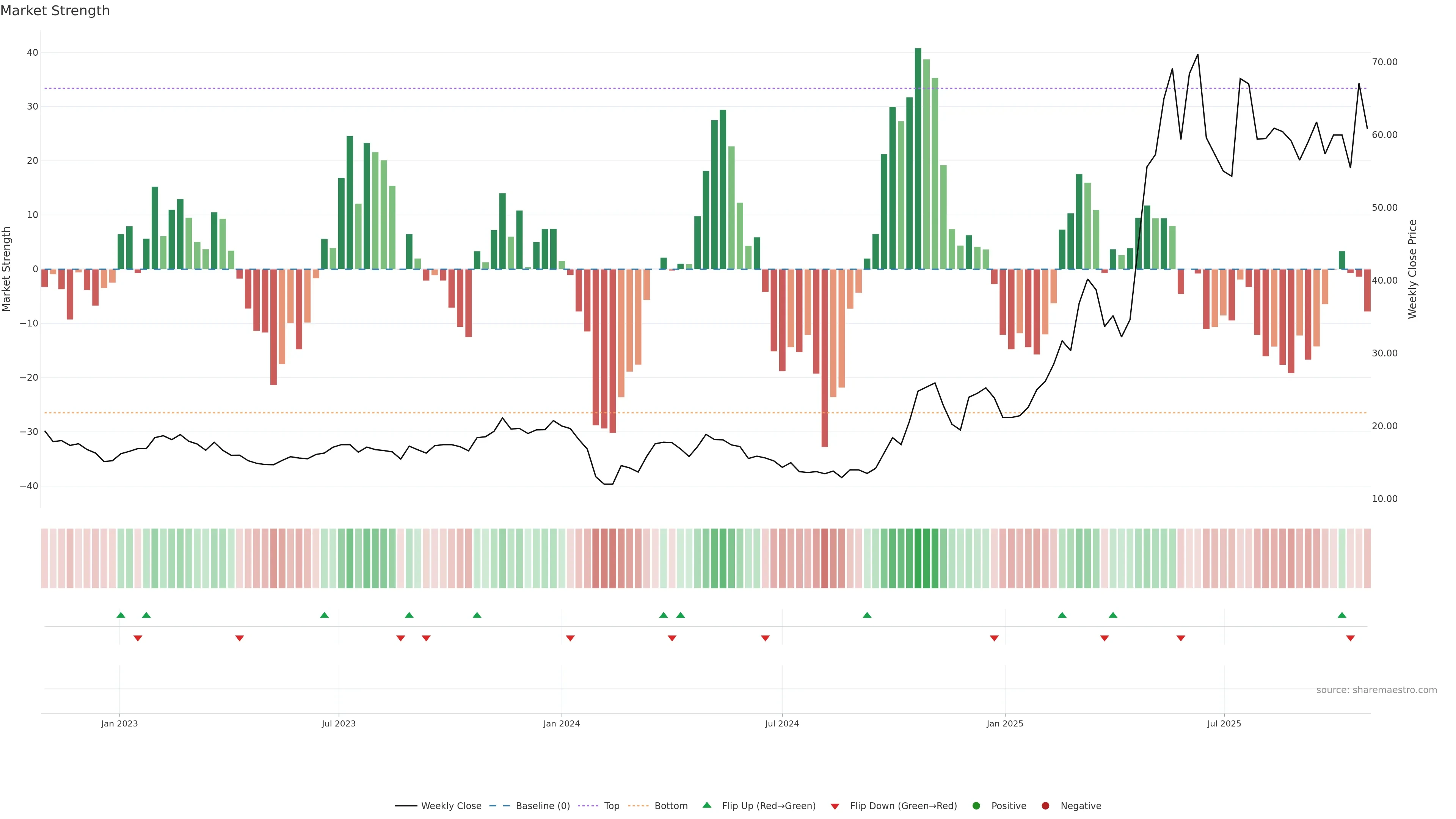Screen dimensions: 1456x819
Task: Click the 70.00 weekly close price tick
Action: [x=1384, y=62]
